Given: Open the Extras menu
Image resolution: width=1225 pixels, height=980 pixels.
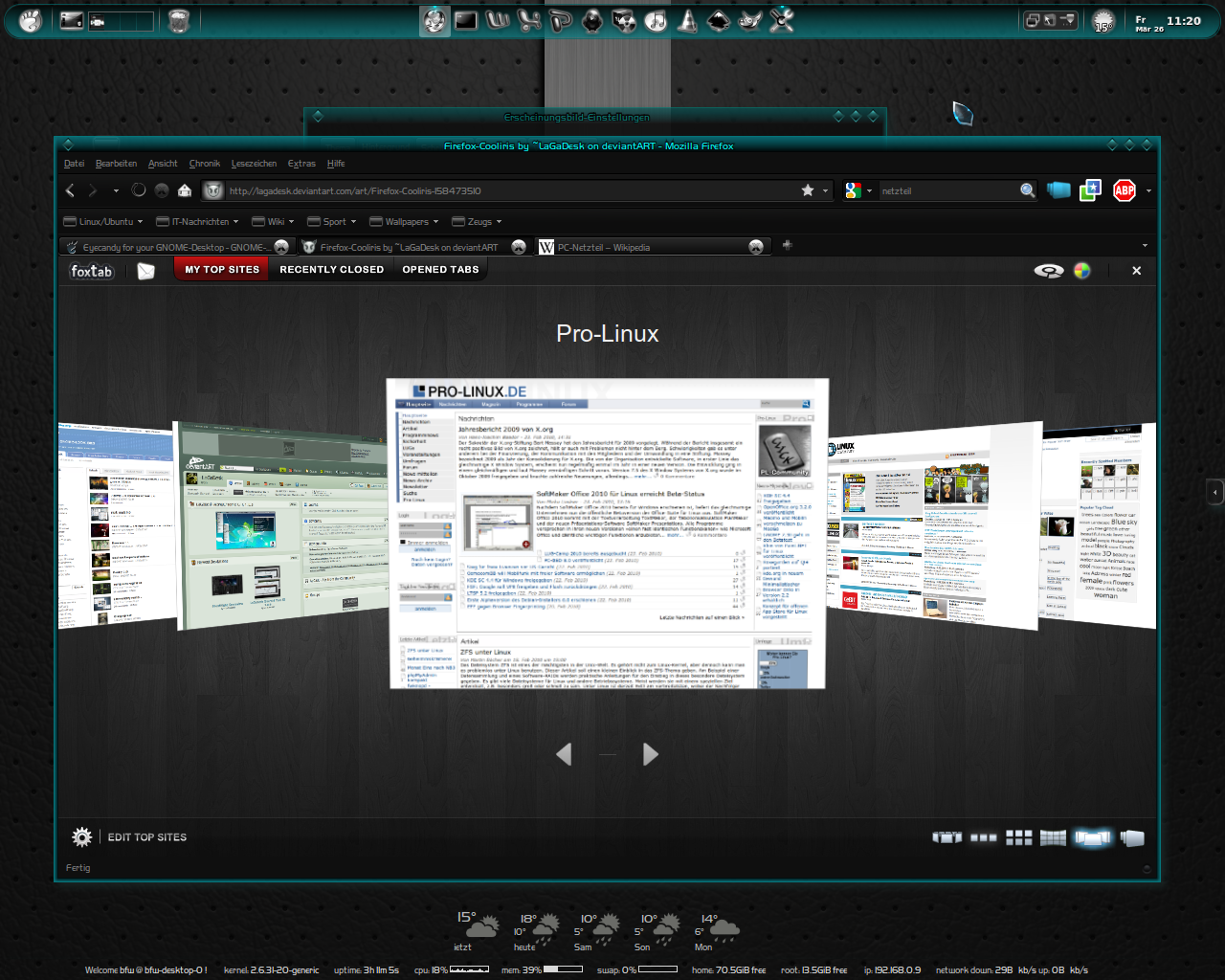Looking at the screenshot, I should [301, 164].
